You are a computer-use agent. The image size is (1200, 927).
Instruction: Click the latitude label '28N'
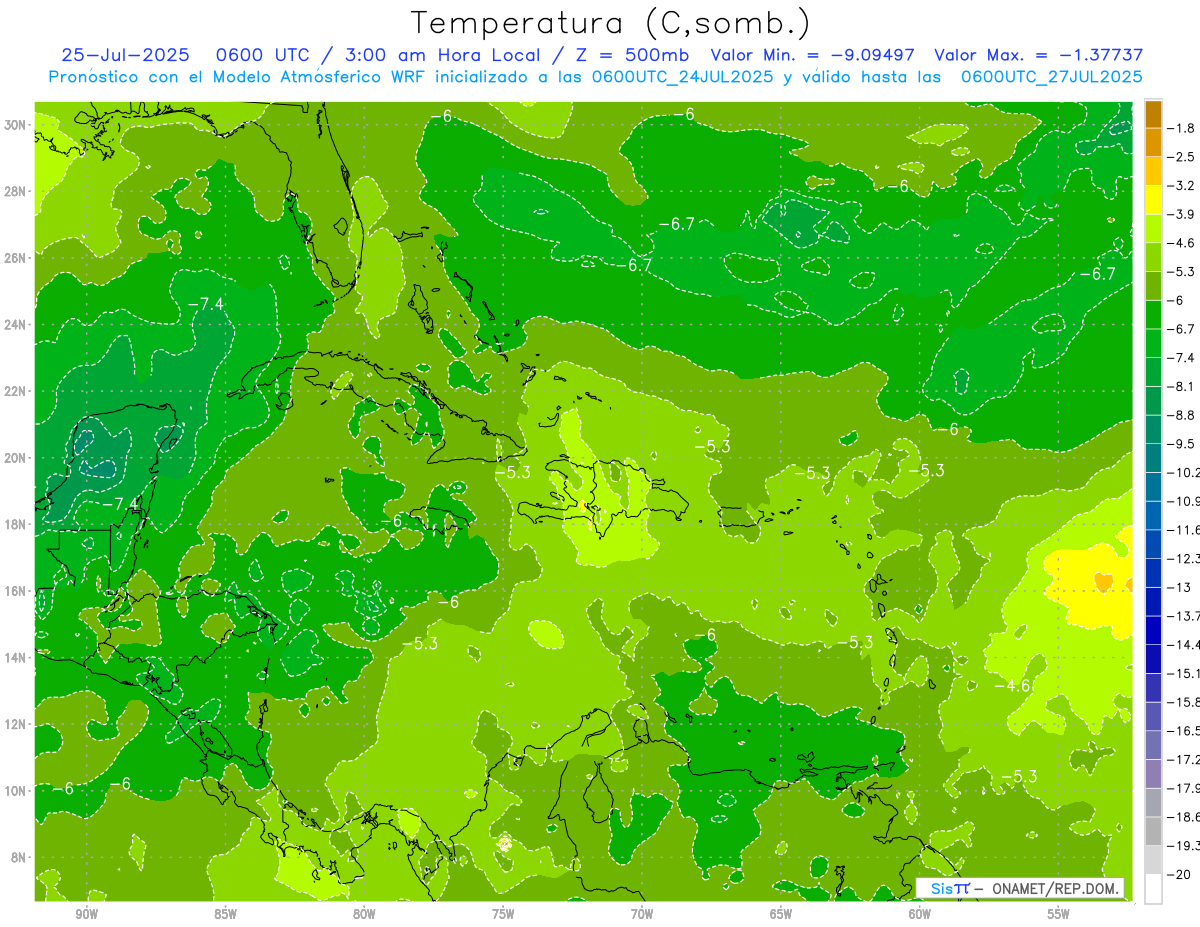16,191
